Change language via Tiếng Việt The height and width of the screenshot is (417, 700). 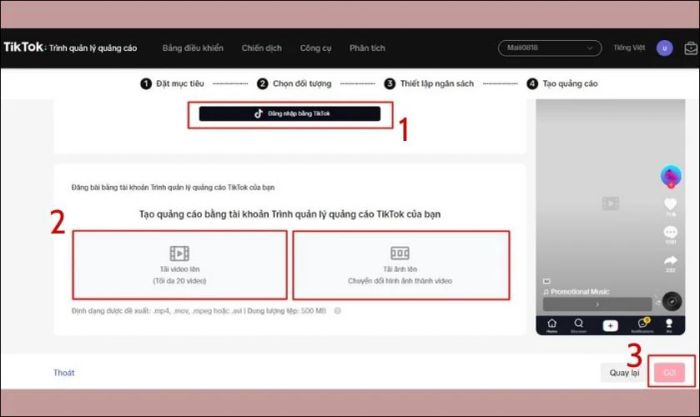click(629, 47)
